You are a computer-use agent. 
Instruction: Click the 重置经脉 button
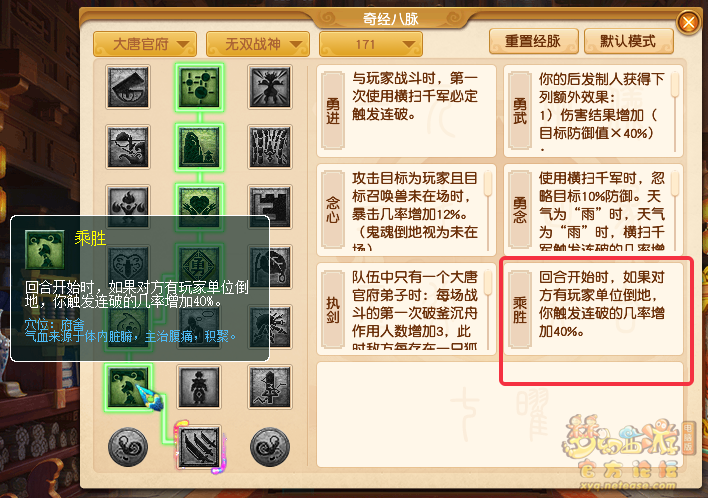point(534,42)
